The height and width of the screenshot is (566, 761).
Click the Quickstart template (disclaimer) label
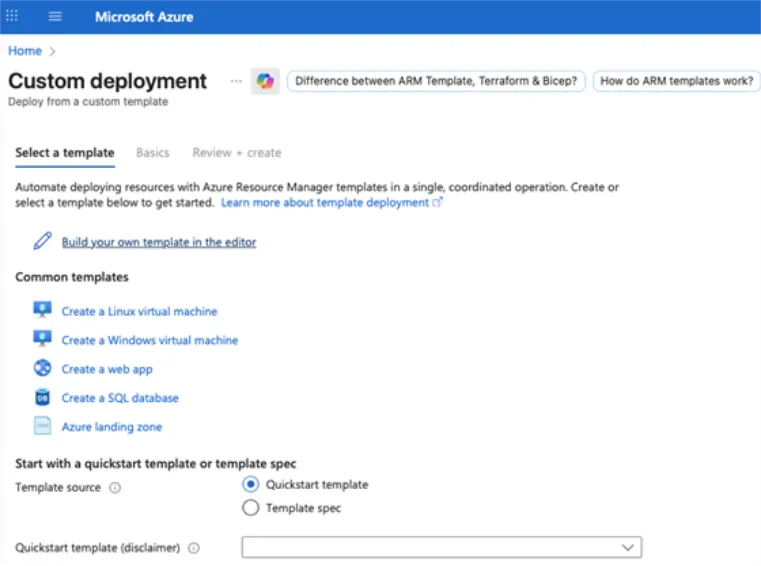(98, 548)
